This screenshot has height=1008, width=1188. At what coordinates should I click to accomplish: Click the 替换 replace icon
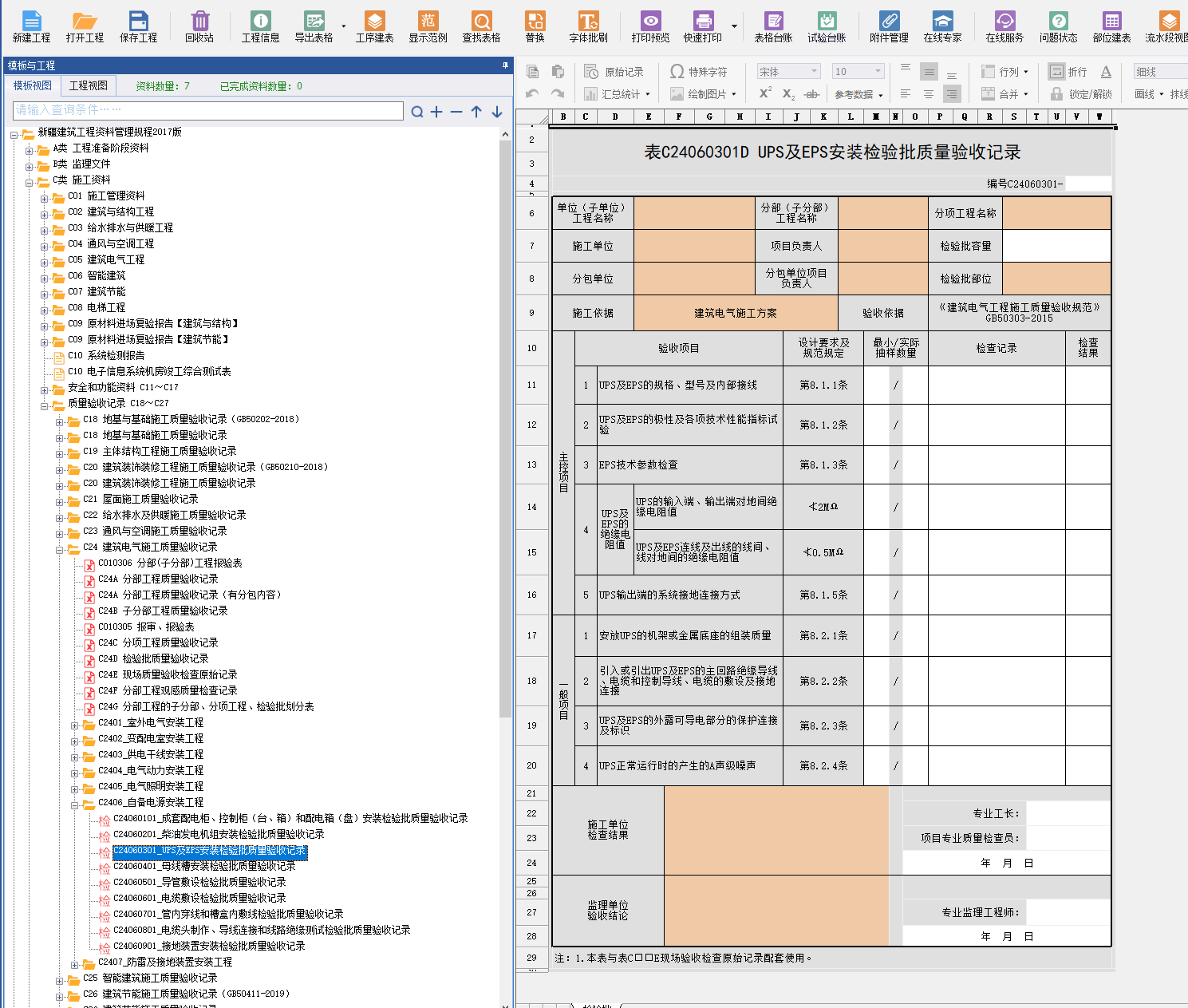click(535, 27)
